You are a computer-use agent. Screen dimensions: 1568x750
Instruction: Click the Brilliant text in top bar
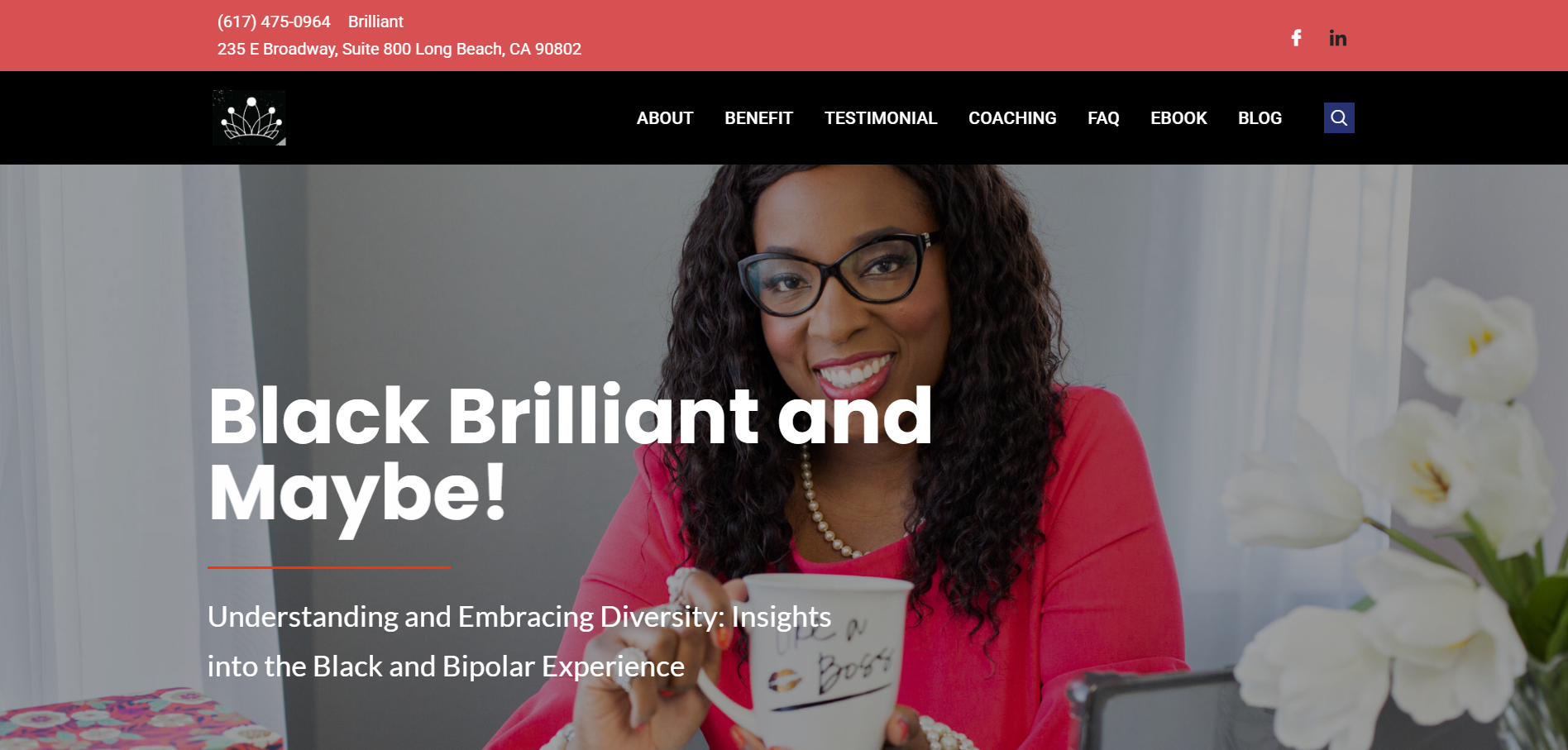point(375,21)
